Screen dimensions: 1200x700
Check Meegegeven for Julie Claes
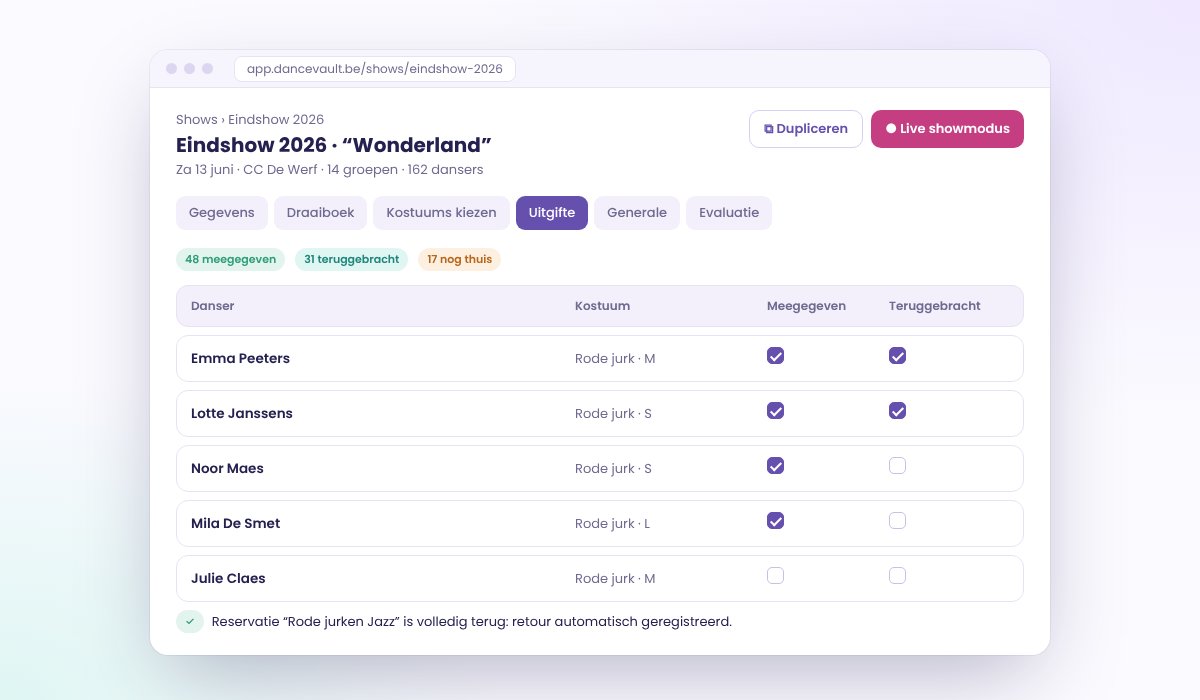[x=775, y=576]
